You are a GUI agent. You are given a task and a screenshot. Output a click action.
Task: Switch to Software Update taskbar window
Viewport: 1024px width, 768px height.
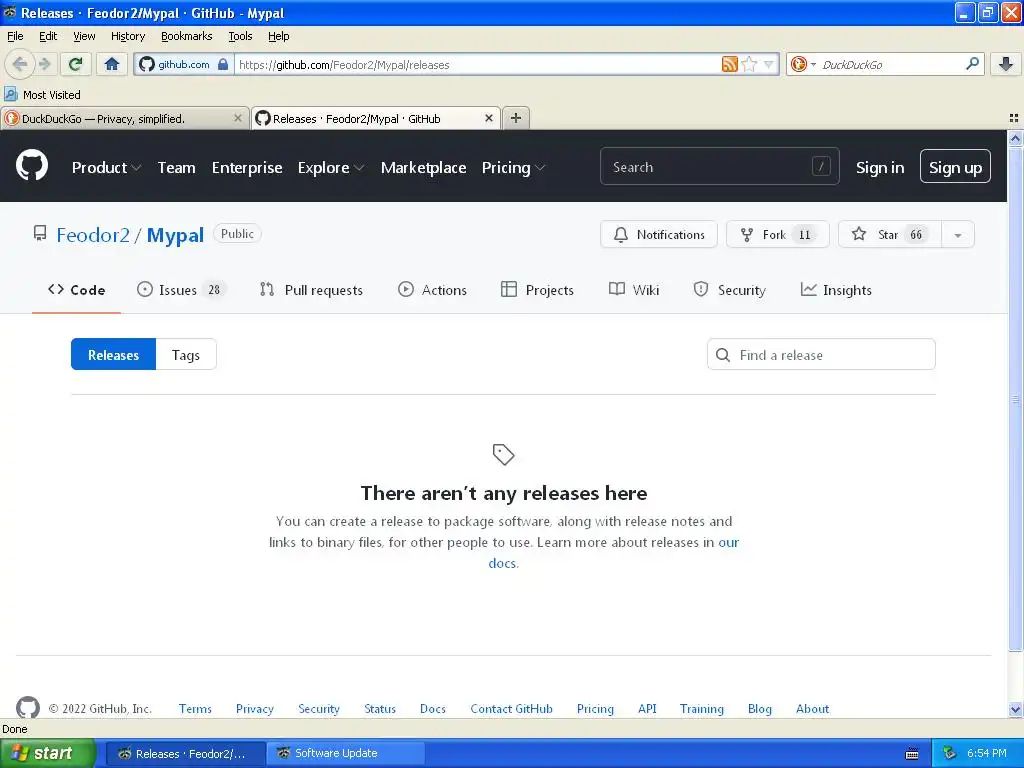point(345,753)
